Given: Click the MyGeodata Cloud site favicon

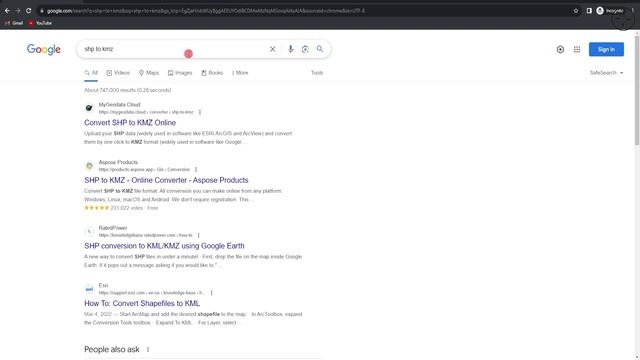Looking at the screenshot, I should [89, 108].
